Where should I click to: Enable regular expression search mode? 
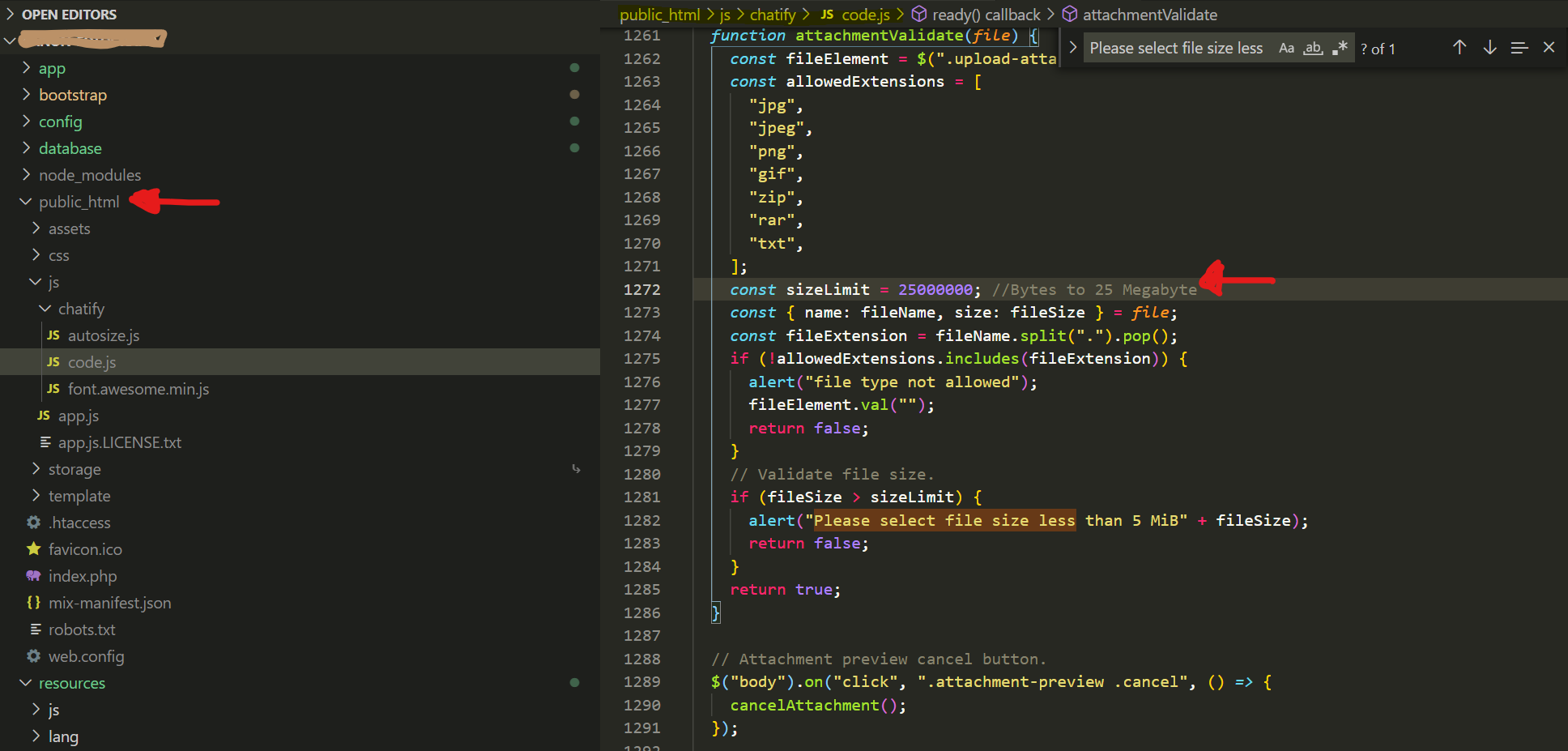(x=1340, y=47)
